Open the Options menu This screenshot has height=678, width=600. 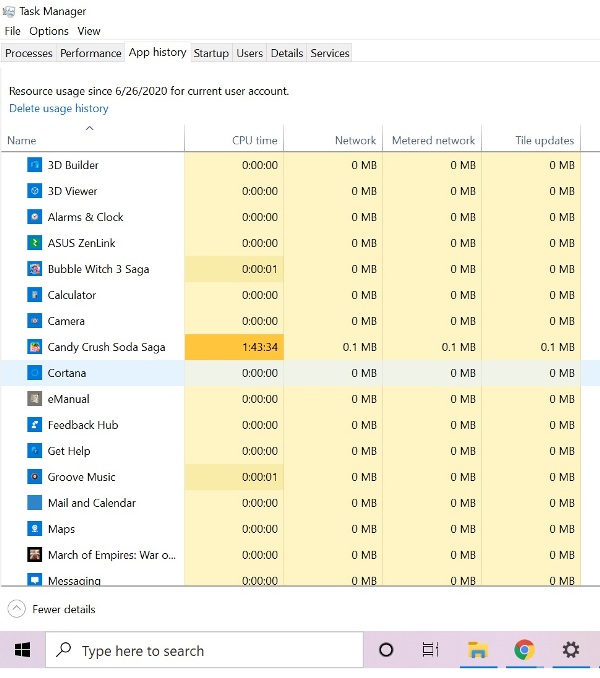pos(49,31)
